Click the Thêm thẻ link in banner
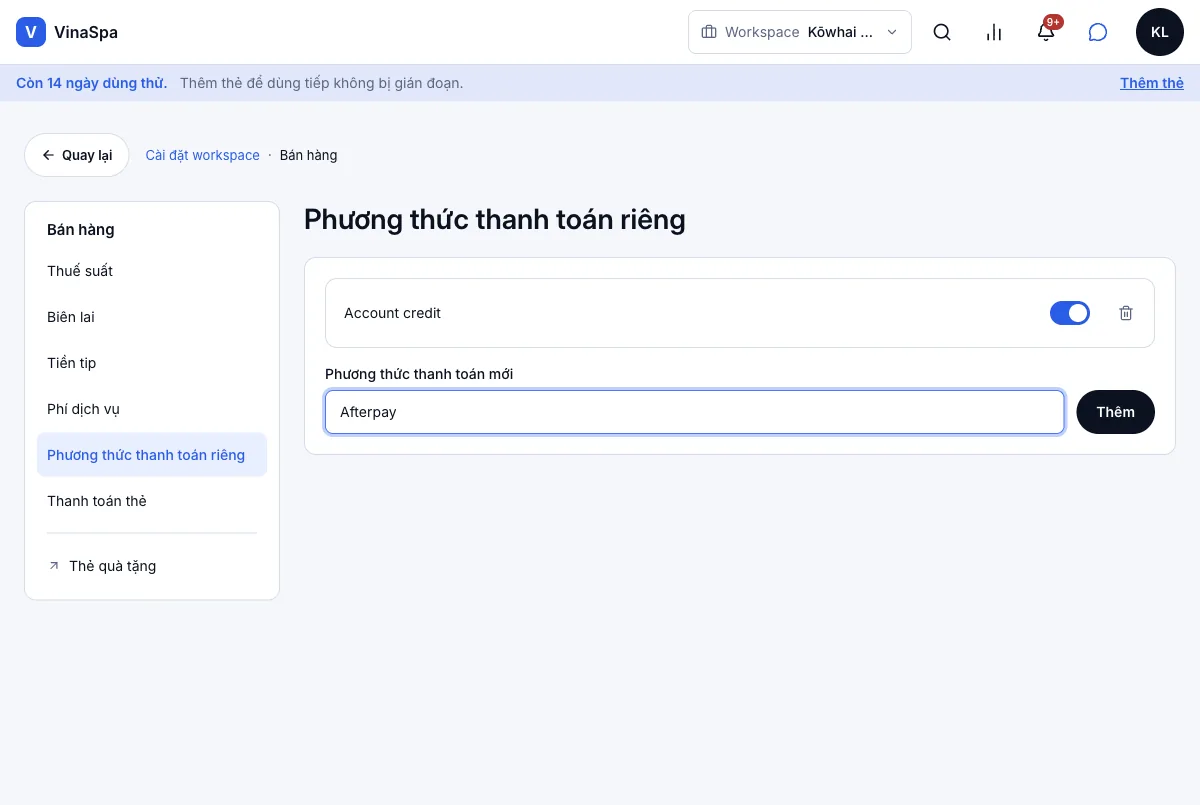The height and width of the screenshot is (805, 1200). [x=1152, y=83]
